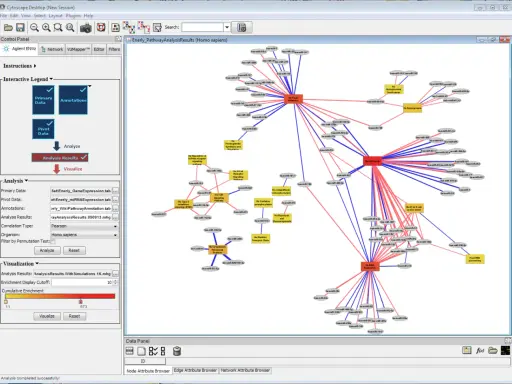The image size is (512, 384).
Task: Open the Search field dropdown arrow
Action: coord(227,27)
